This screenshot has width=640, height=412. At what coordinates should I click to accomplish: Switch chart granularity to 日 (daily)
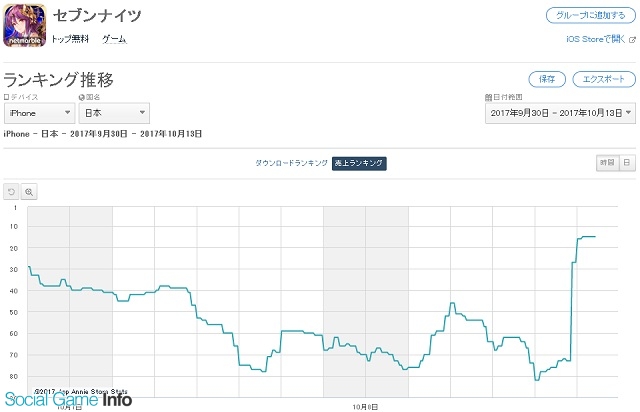point(627,163)
